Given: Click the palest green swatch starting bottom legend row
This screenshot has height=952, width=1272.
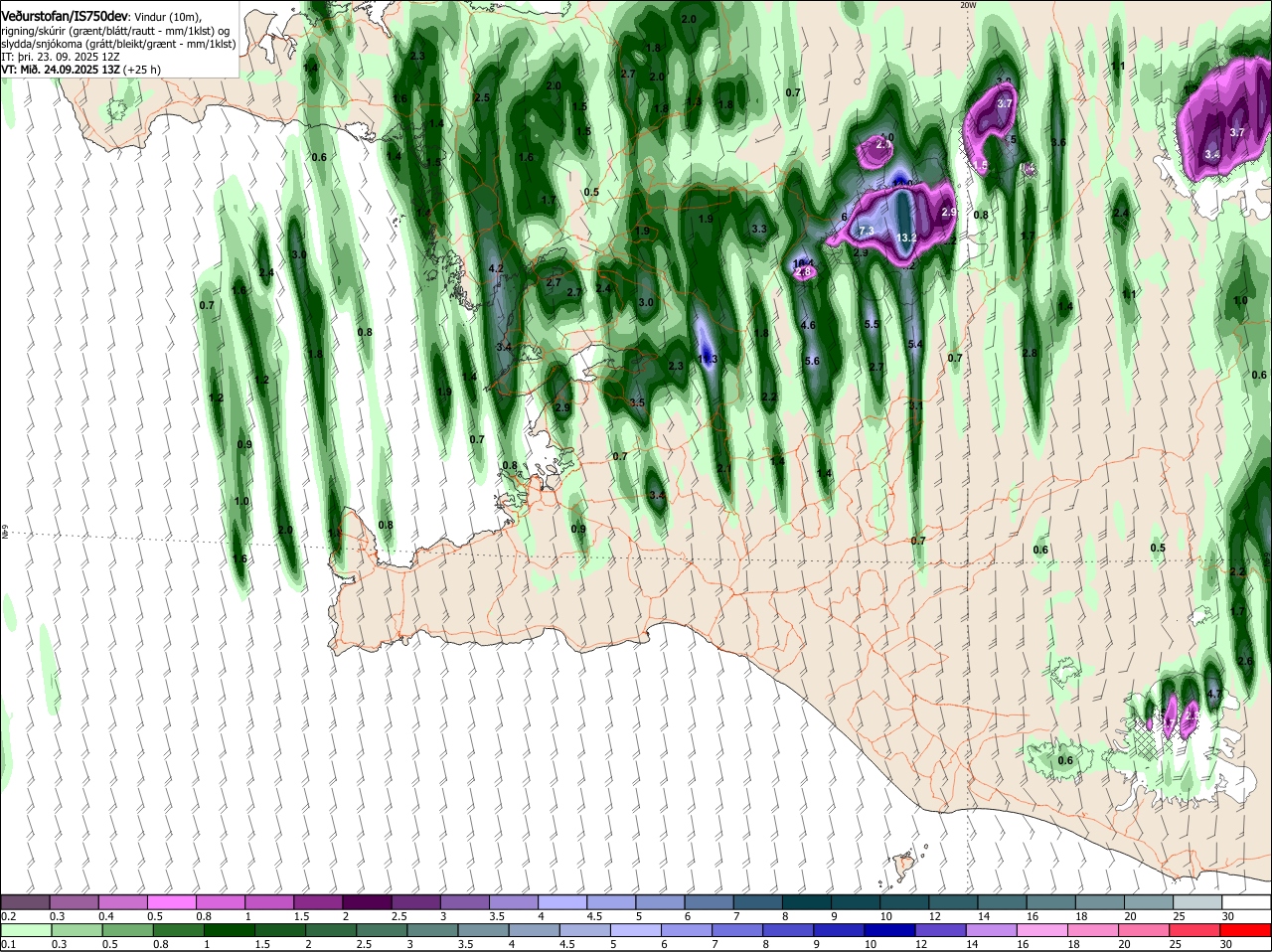Looking at the screenshot, I should [25, 930].
